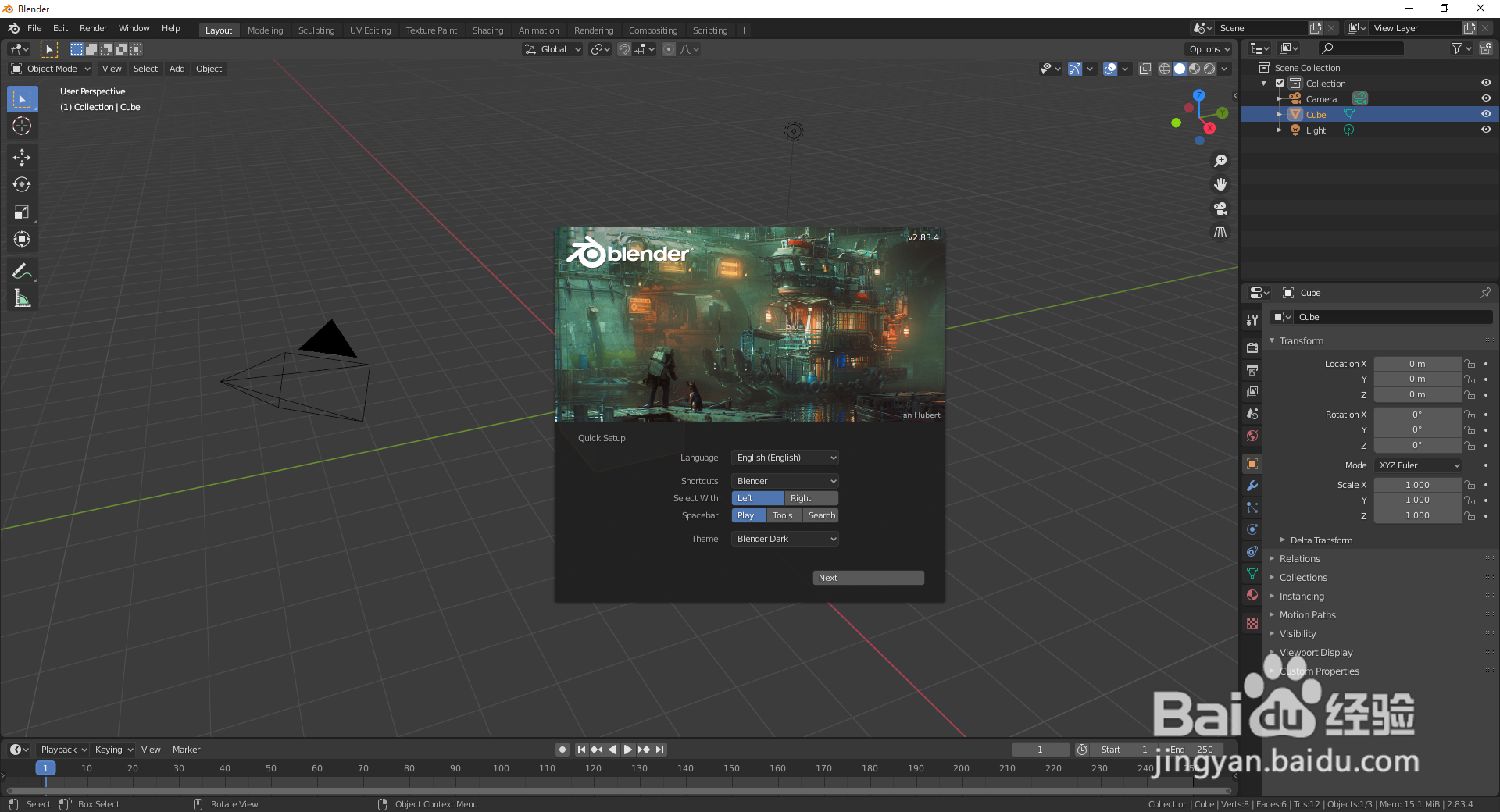Click the Scale X value slider

point(1417,484)
